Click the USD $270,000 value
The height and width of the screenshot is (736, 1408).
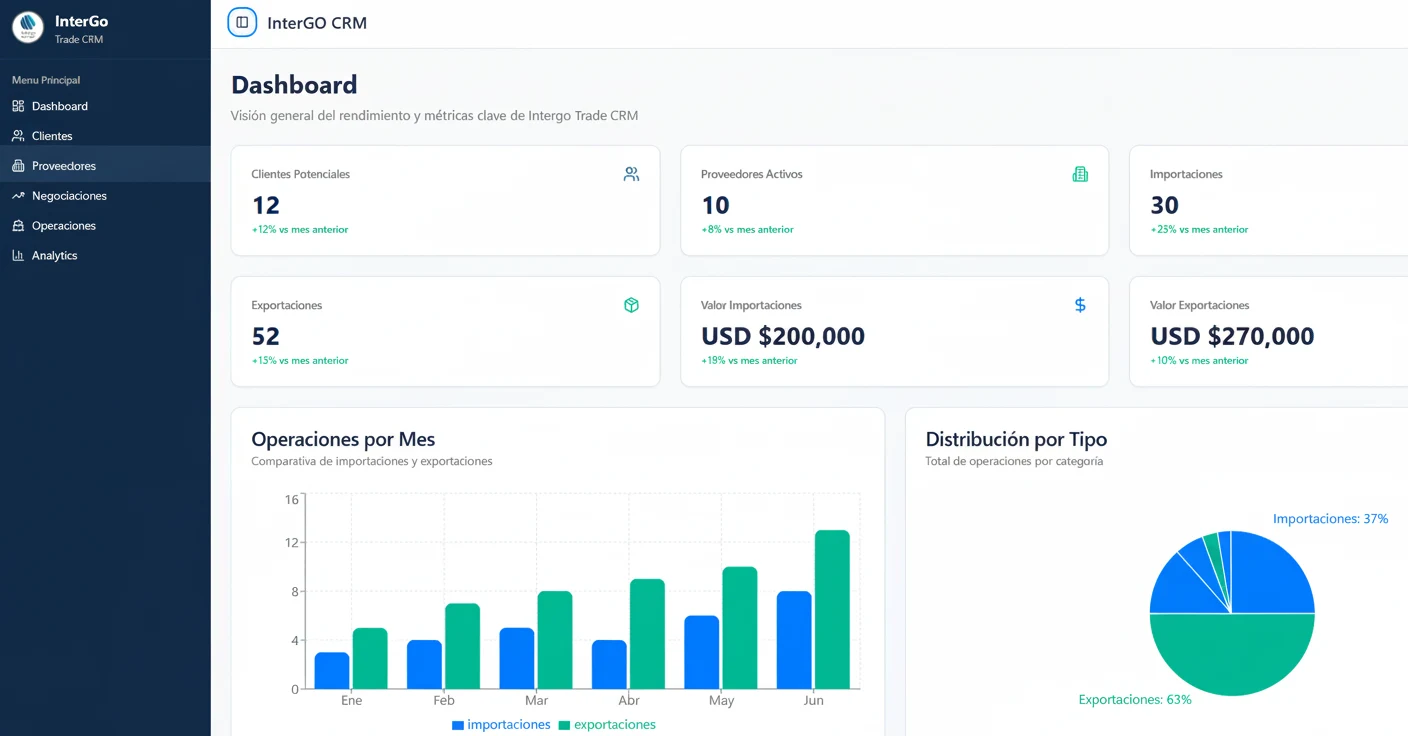(x=1232, y=336)
